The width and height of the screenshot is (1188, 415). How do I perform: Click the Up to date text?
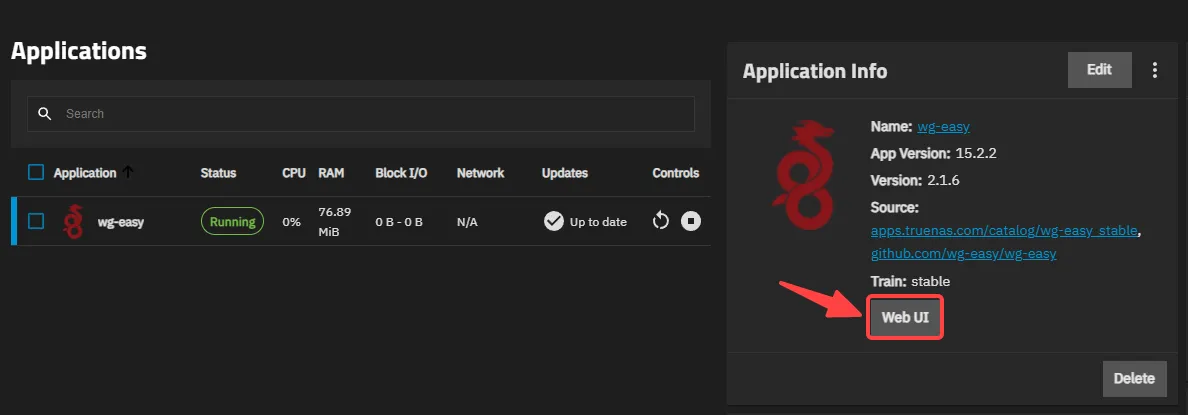(599, 222)
